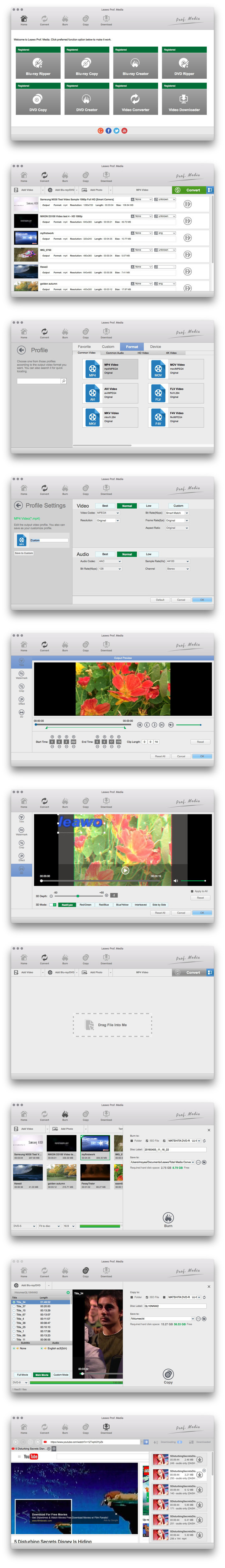
Task: Go back using the Profile Settings arrow
Action: click(18, 505)
